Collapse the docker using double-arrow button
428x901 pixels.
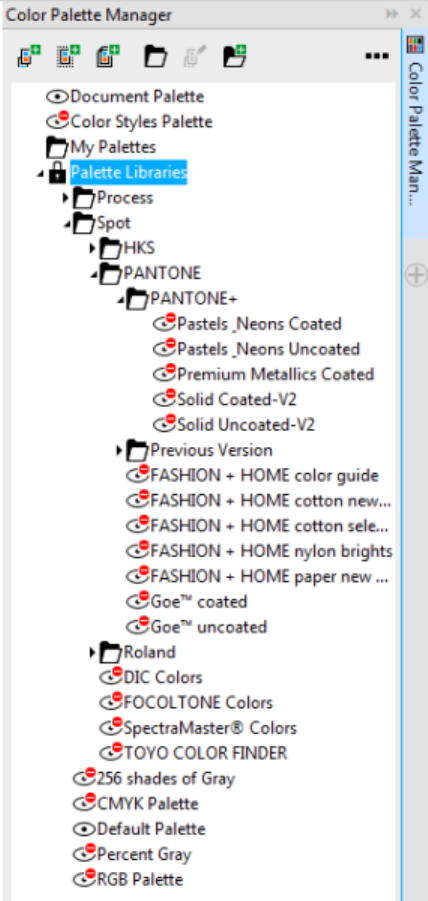(392, 14)
